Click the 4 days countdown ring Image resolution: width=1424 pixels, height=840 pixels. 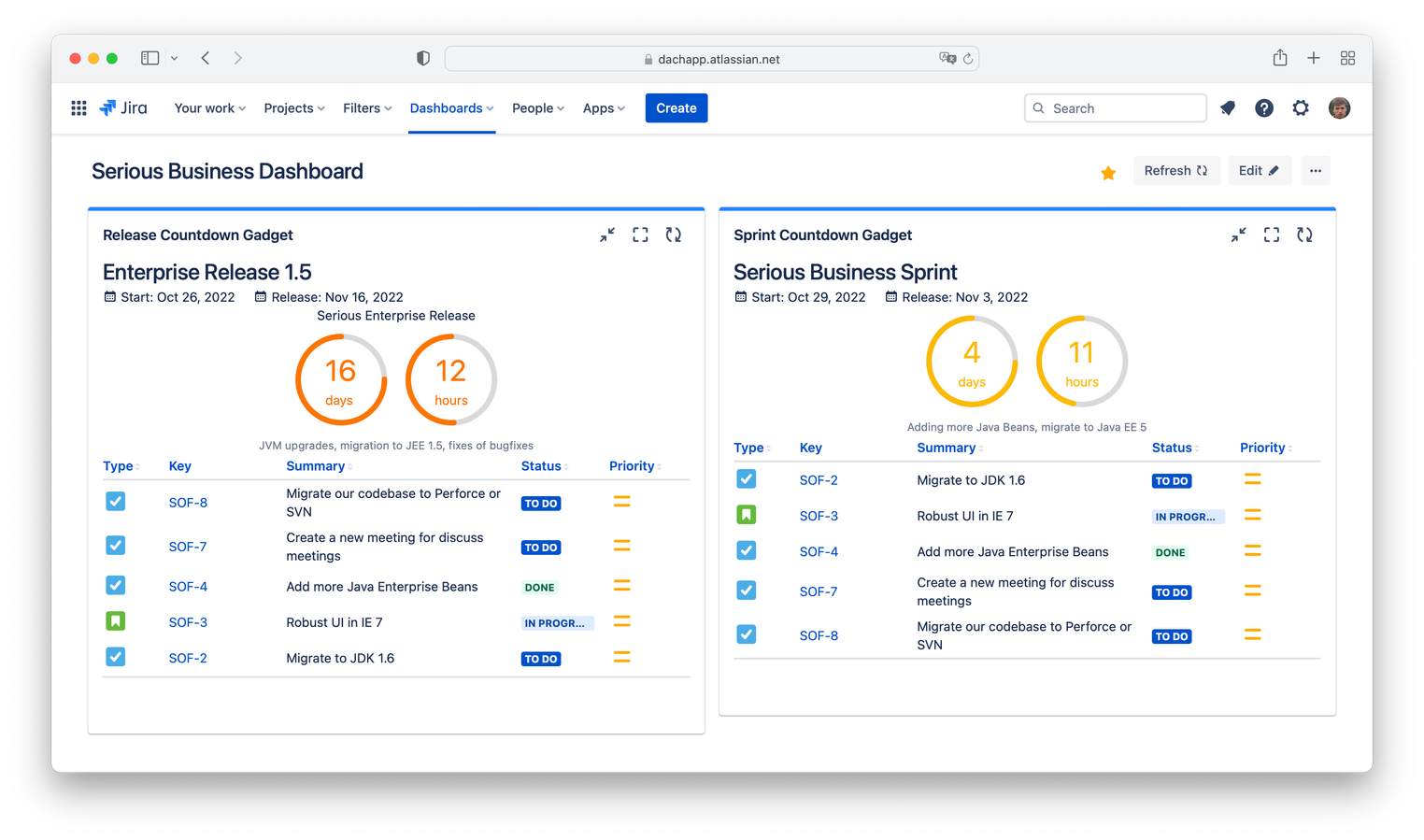[x=972, y=362]
